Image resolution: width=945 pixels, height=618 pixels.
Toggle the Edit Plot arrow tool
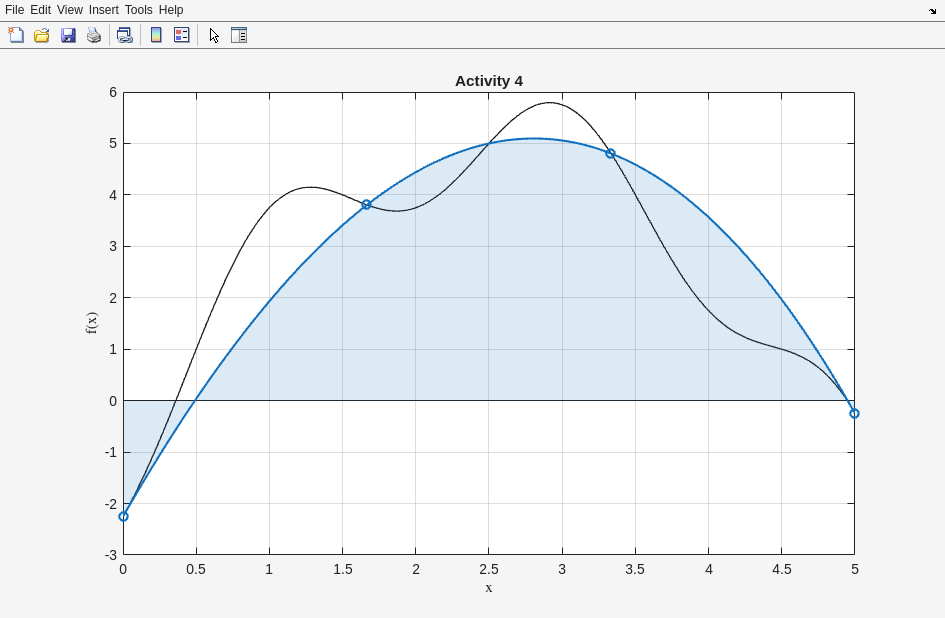coord(214,35)
